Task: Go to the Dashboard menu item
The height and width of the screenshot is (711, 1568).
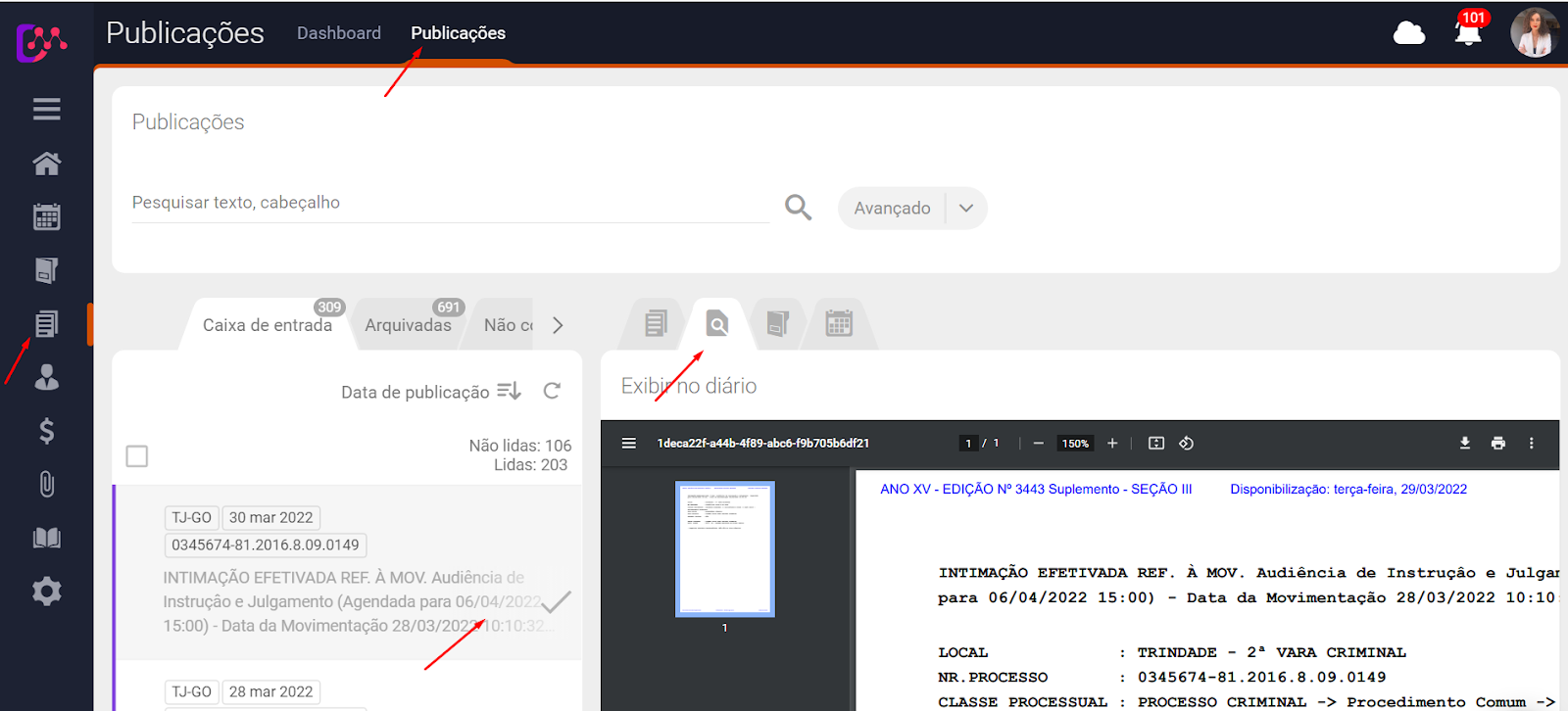Action: click(x=339, y=33)
